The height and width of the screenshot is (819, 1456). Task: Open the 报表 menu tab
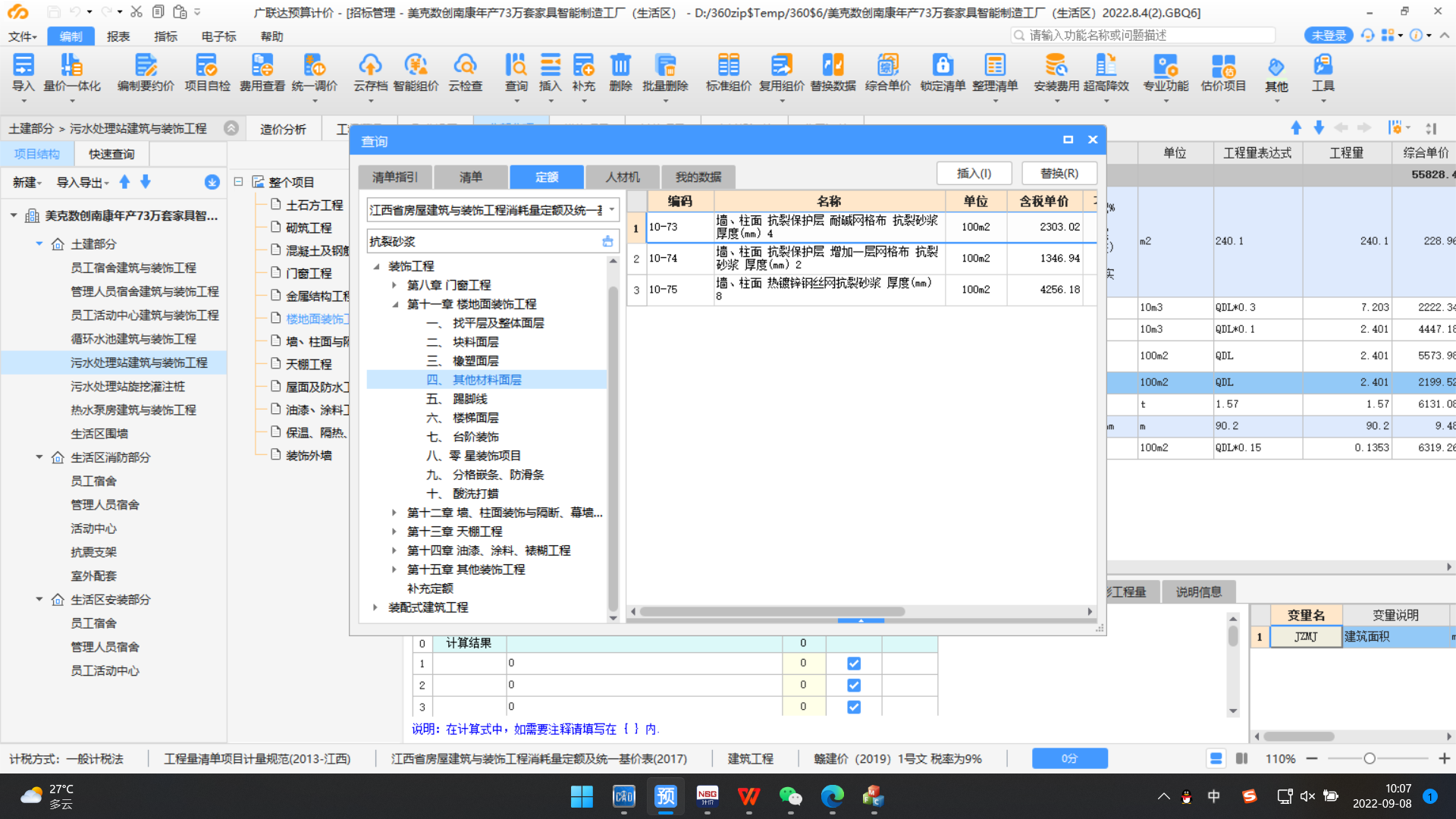118,36
